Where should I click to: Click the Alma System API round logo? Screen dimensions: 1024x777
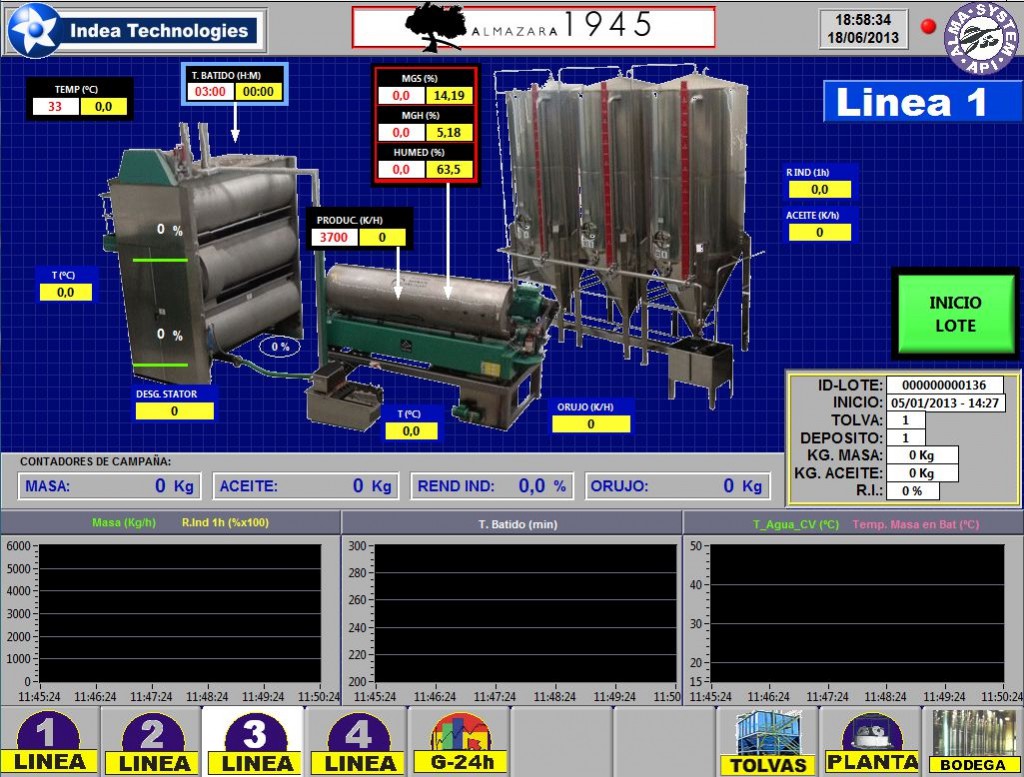point(982,38)
